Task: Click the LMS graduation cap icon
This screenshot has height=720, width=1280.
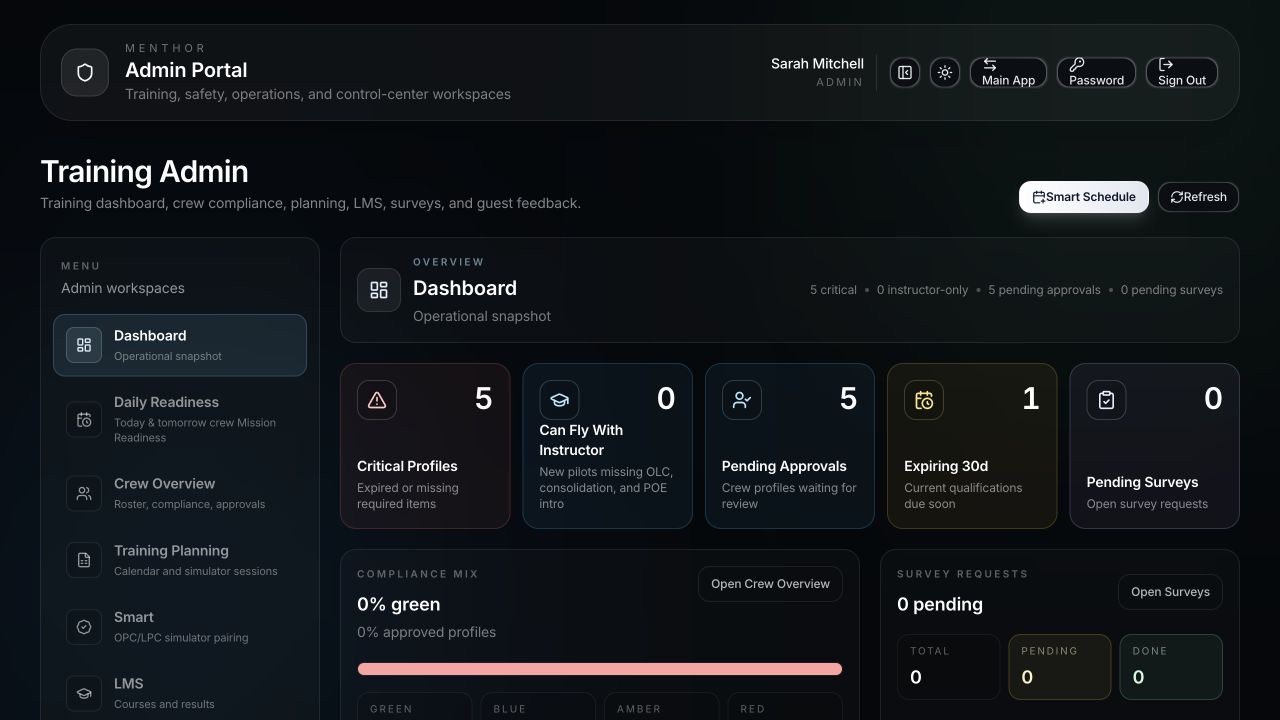Action: pos(84,693)
